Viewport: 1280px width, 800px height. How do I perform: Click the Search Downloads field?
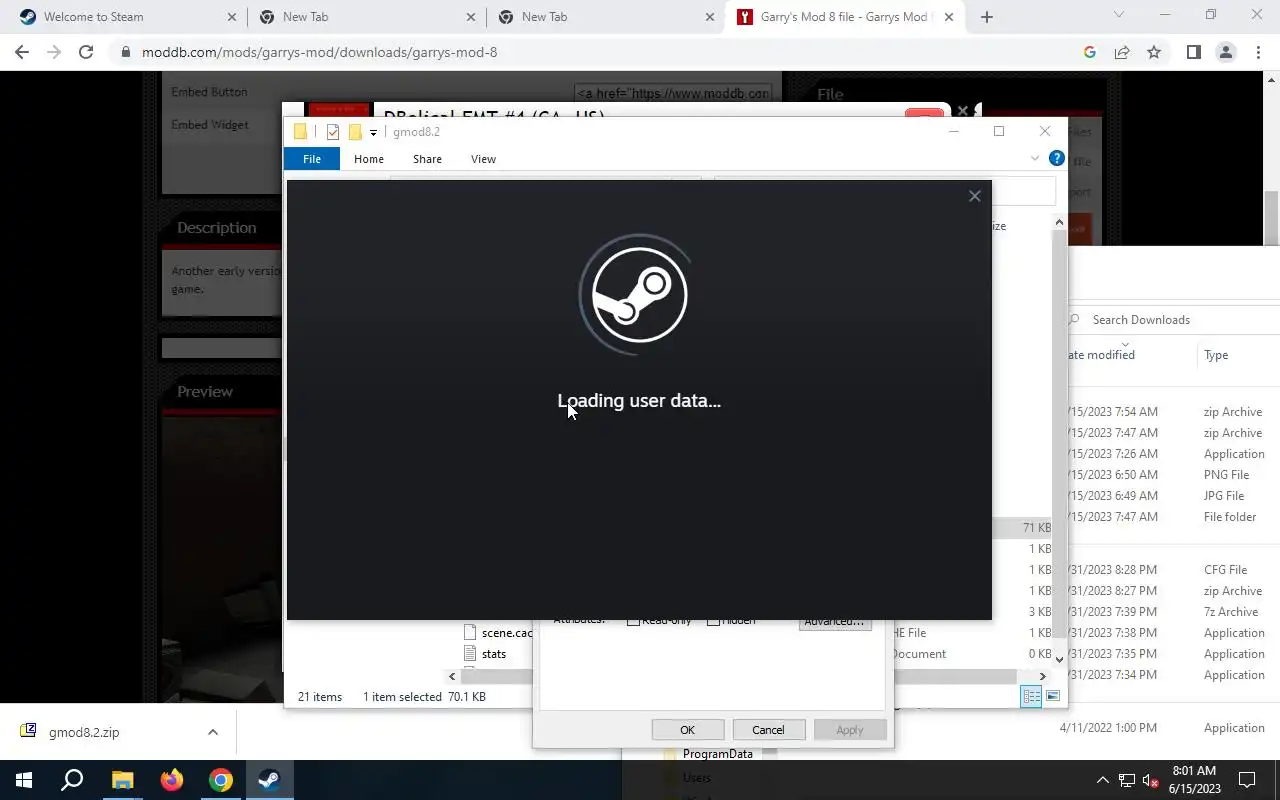pos(1175,320)
